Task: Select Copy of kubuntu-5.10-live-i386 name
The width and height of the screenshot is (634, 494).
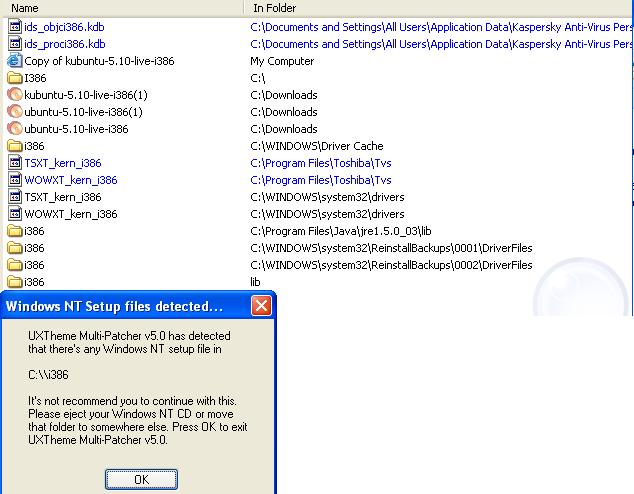Action: pyautogui.click(x=99, y=61)
